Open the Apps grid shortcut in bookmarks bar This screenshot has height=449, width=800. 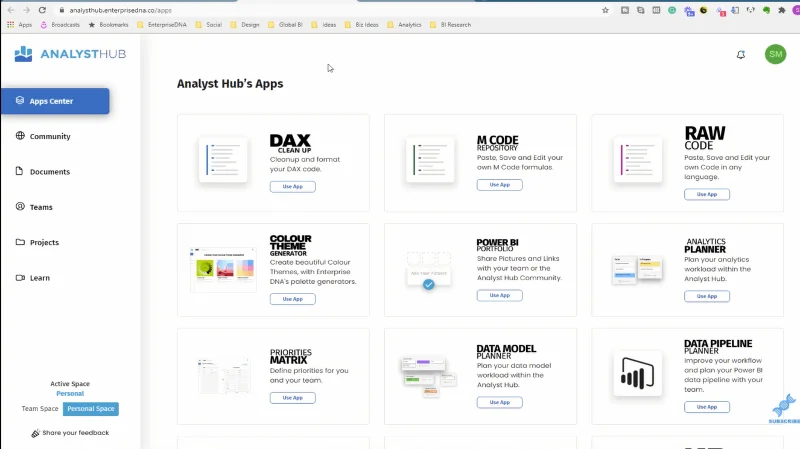tap(19, 24)
